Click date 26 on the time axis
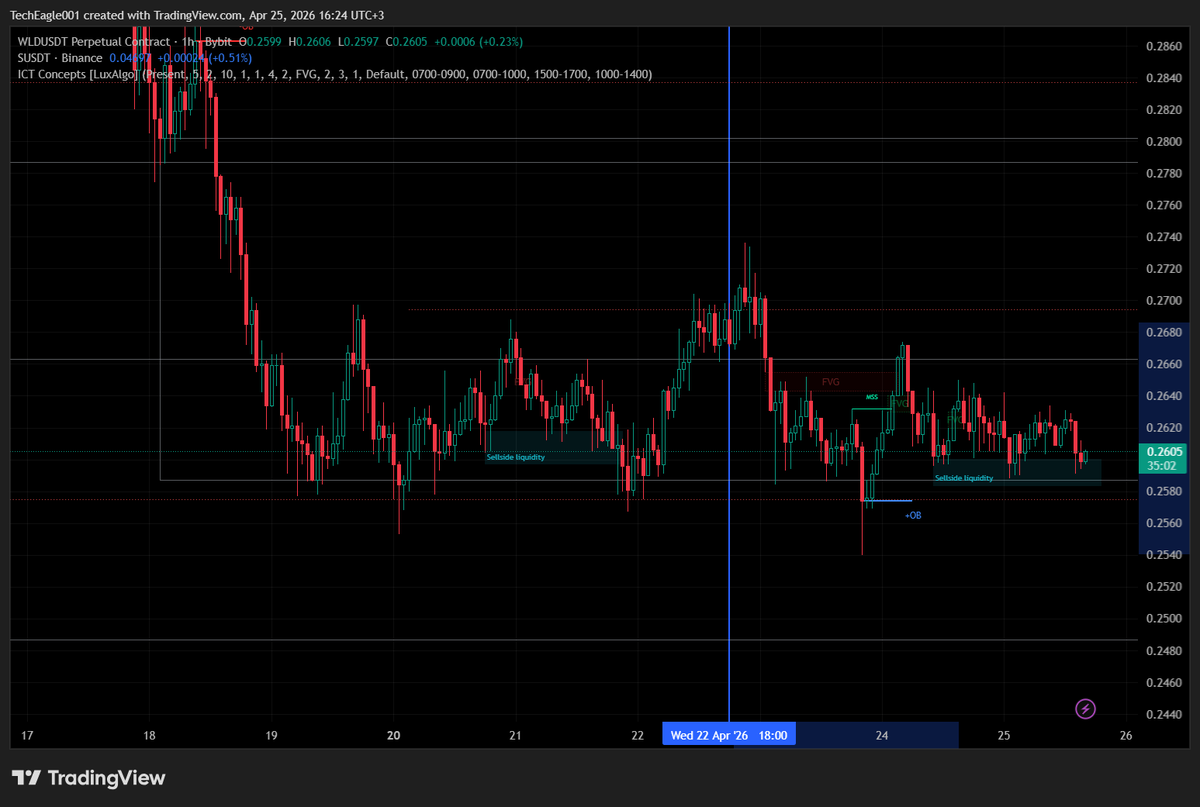The width and height of the screenshot is (1200, 807). [1126, 736]
